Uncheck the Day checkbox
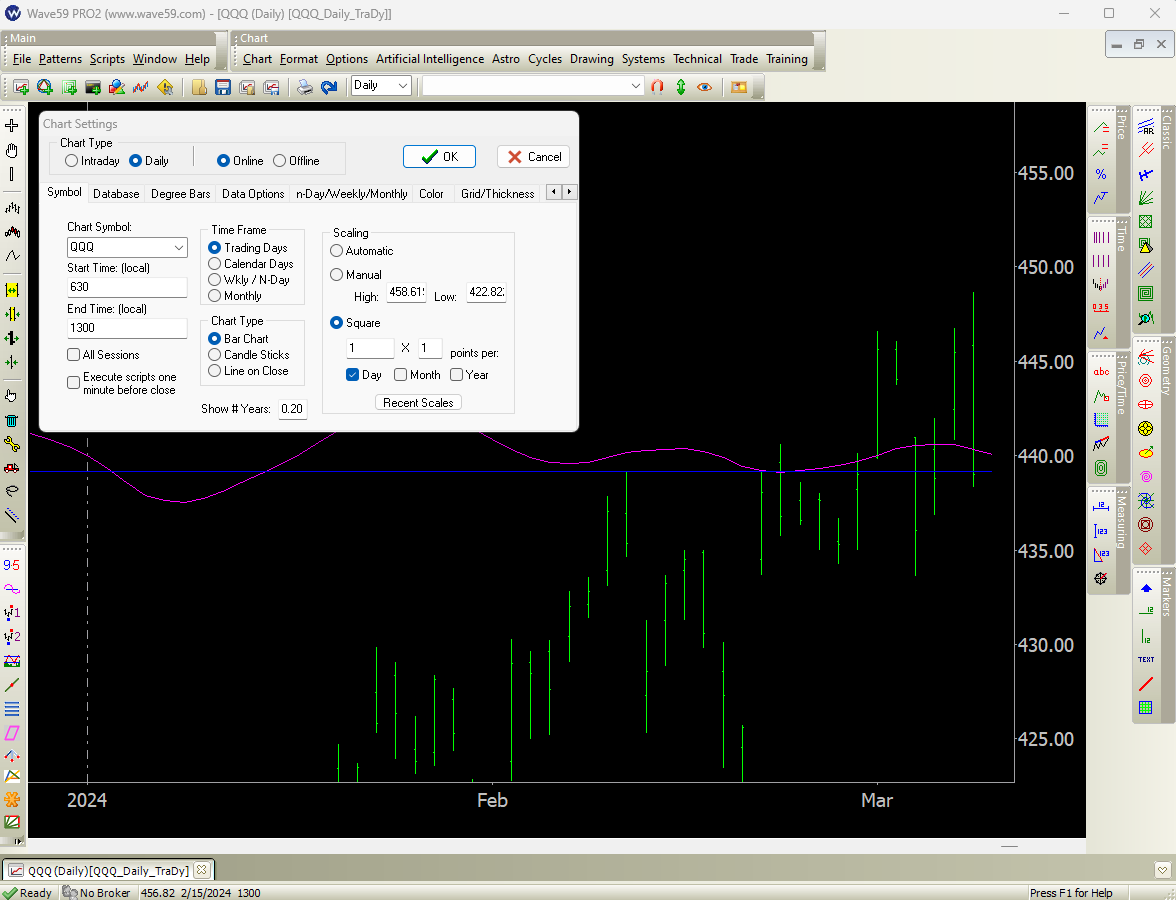Screen dimensions: 1176x900 (352, 374)
